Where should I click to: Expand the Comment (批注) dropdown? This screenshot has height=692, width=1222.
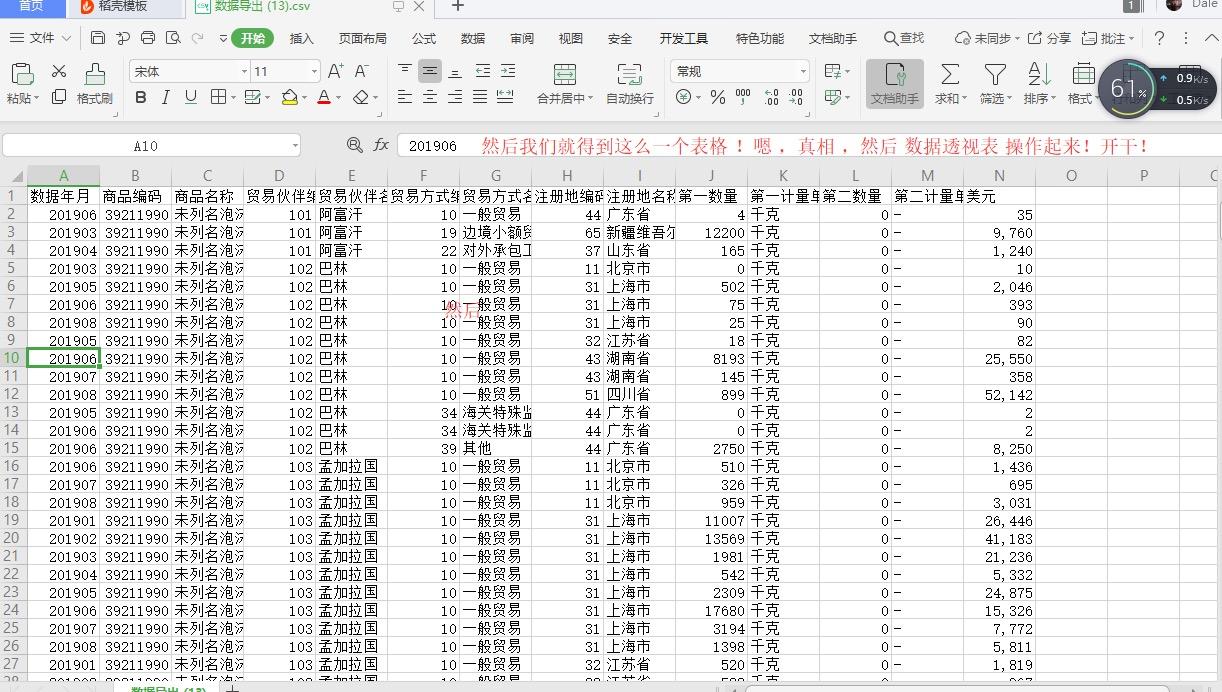pyautogui.click(x=1131, y=38)
